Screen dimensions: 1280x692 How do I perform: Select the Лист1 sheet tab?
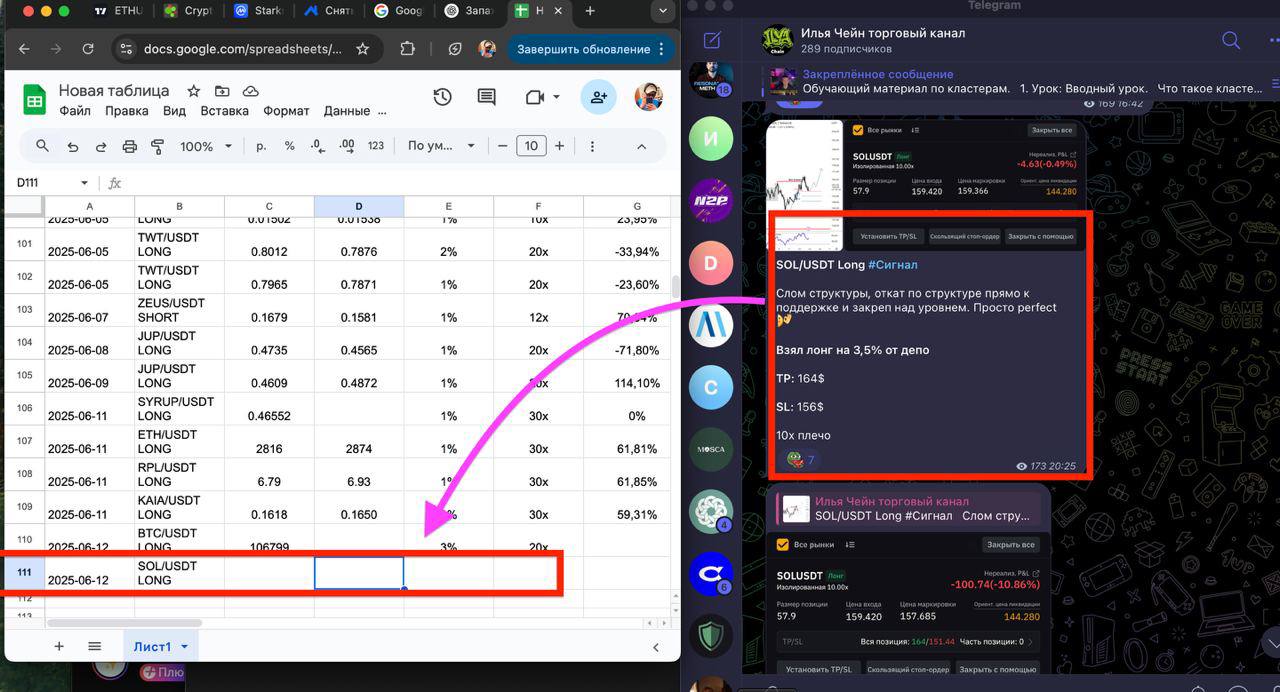152,647
